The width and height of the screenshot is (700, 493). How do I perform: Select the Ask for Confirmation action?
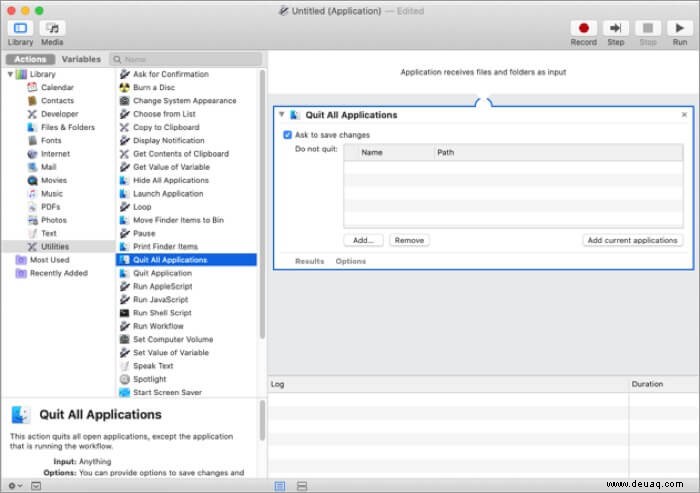point(171,74)
